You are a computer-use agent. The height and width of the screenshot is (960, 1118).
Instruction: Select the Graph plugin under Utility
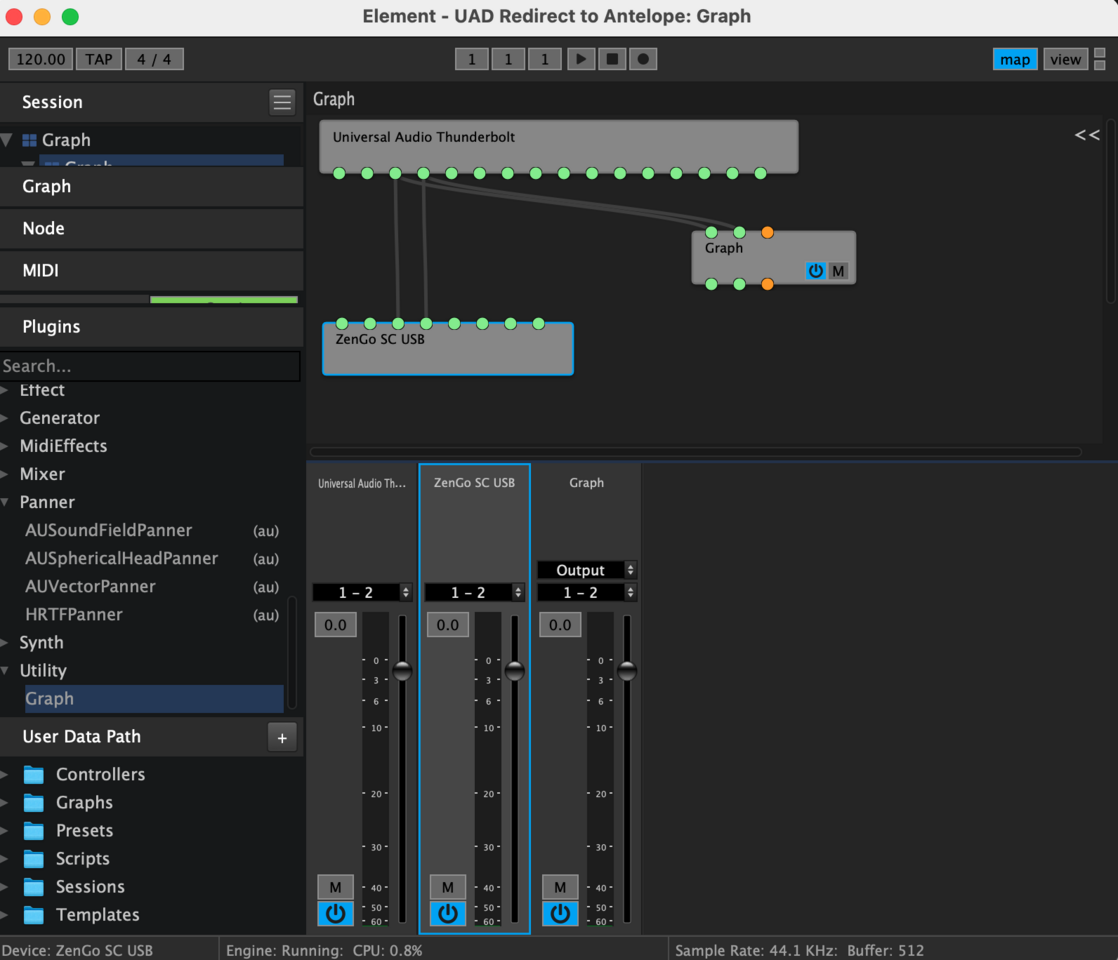coord(154,699)
